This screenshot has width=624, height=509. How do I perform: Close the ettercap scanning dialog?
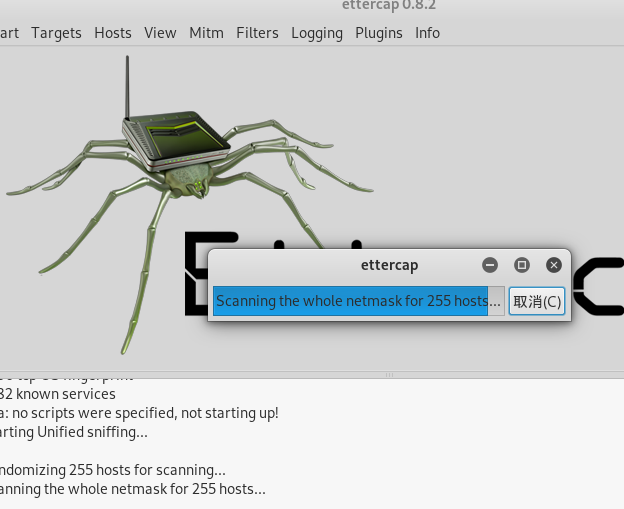[554, 265]
